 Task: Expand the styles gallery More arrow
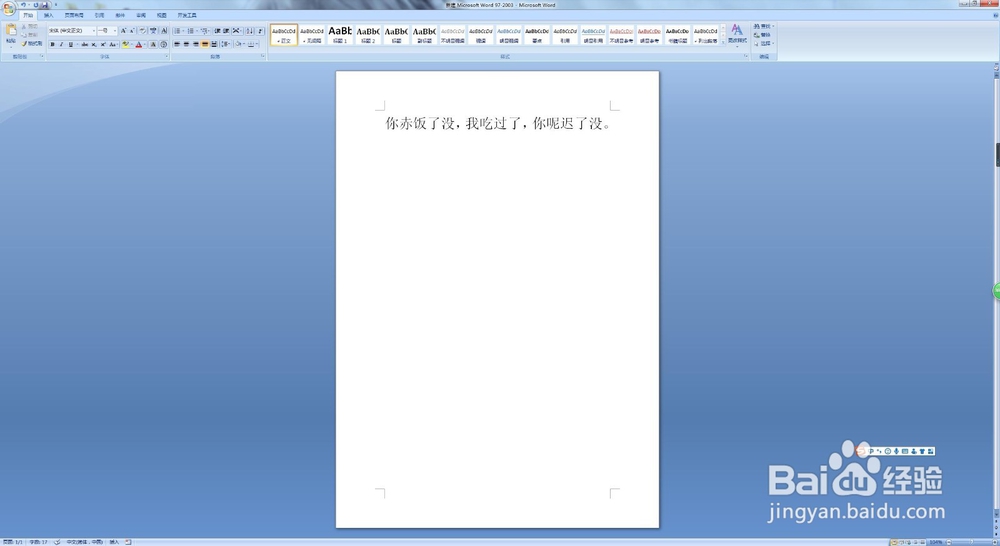pyautogui.click(x=723, y=42)
